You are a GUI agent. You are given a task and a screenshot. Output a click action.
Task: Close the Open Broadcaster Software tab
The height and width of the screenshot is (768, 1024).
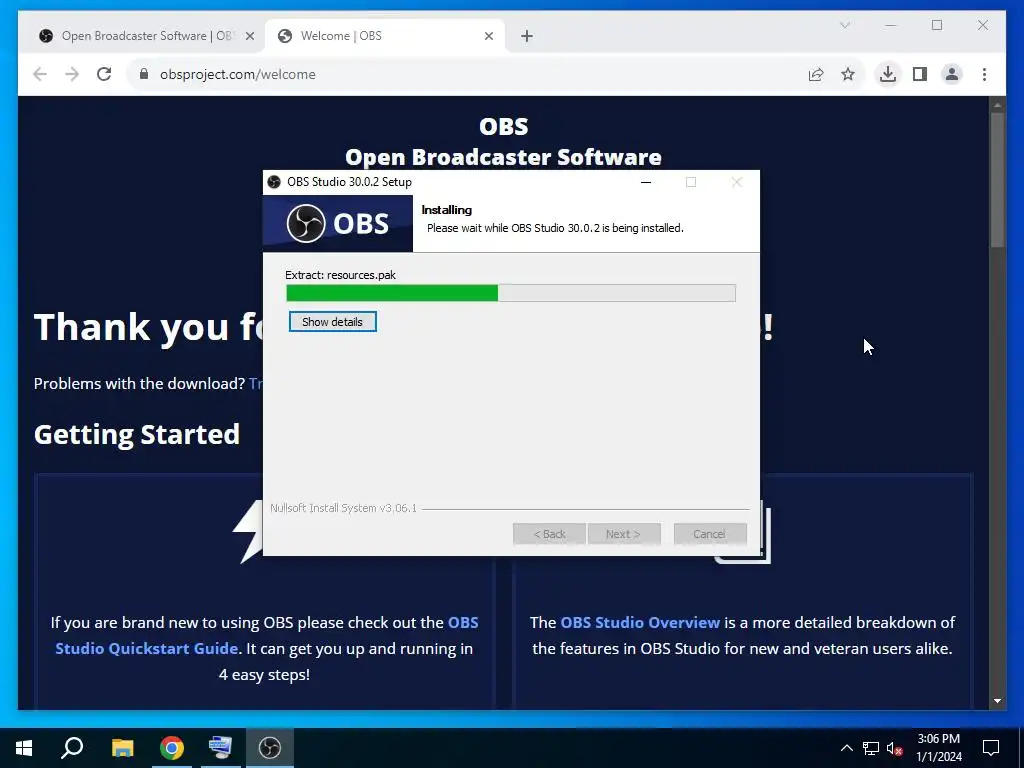click(x=249, y=36)
